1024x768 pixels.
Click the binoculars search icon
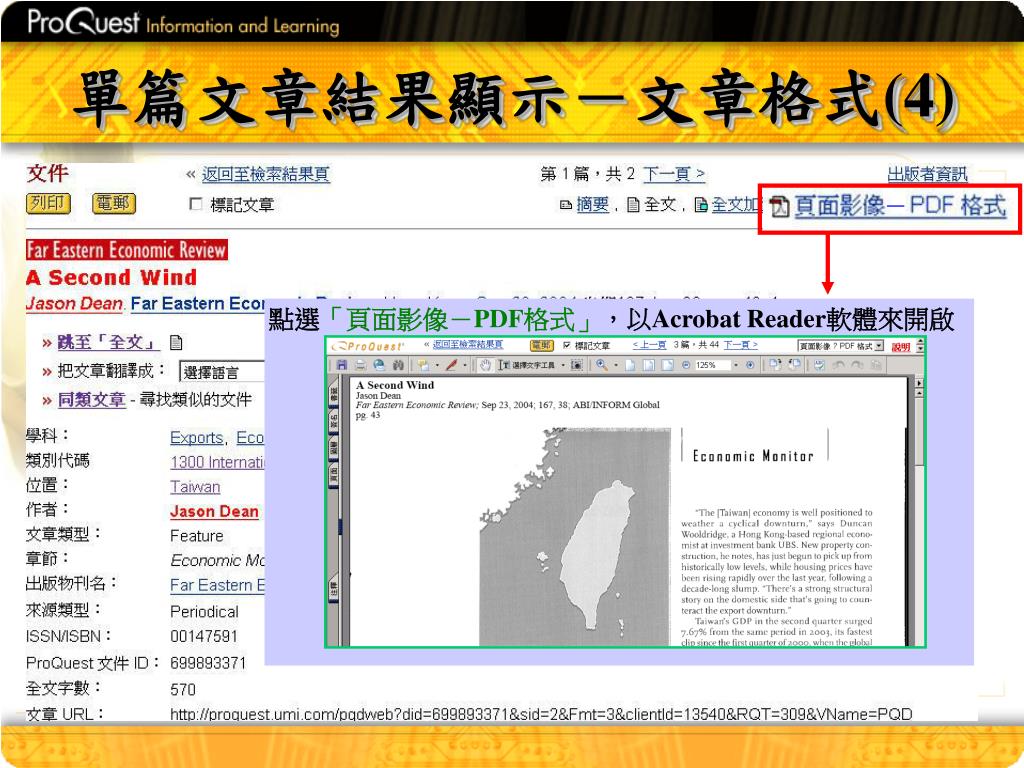tap(398, 365)
